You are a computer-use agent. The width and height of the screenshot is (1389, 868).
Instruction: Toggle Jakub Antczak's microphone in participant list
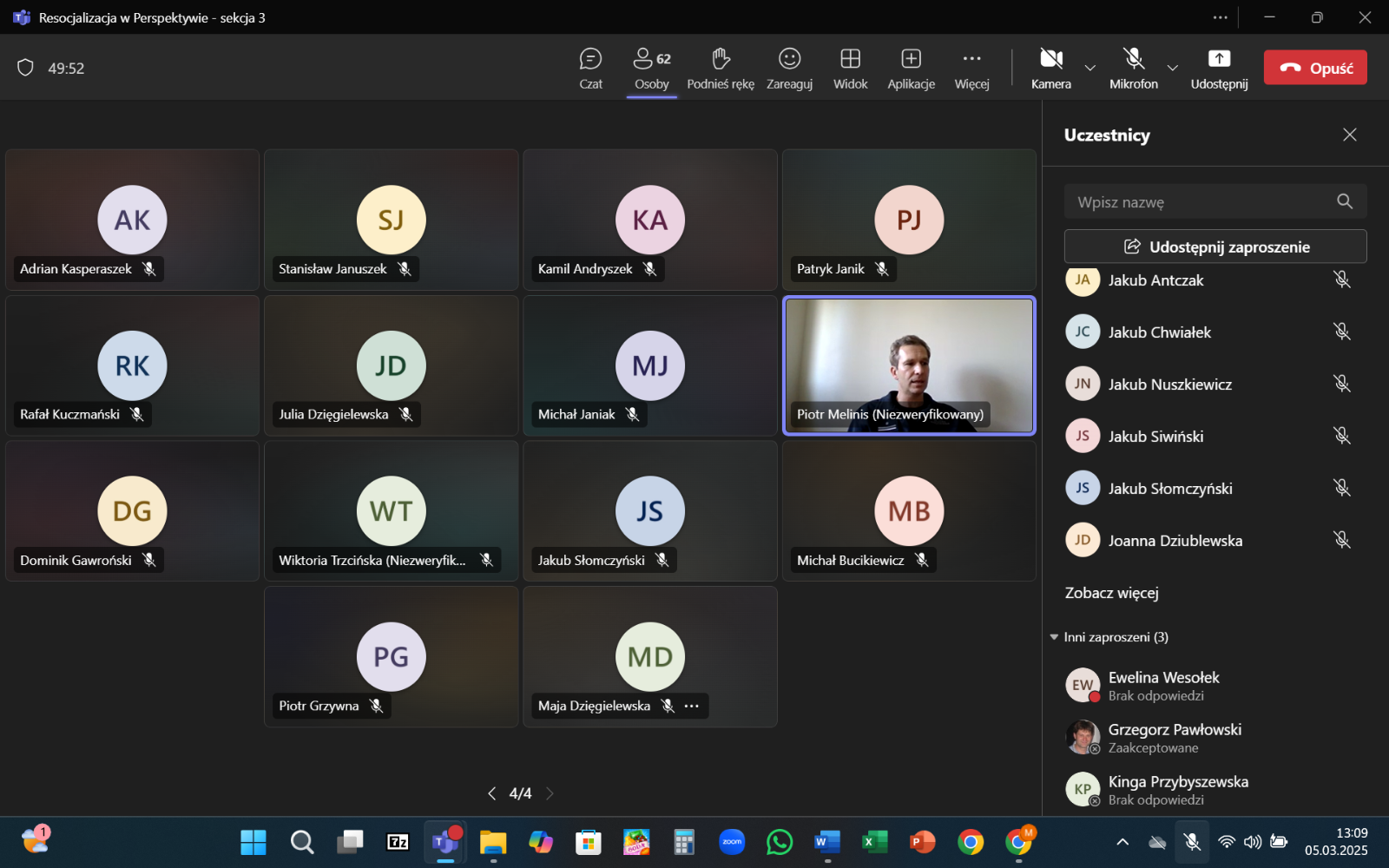click(x=1341, y=279)
